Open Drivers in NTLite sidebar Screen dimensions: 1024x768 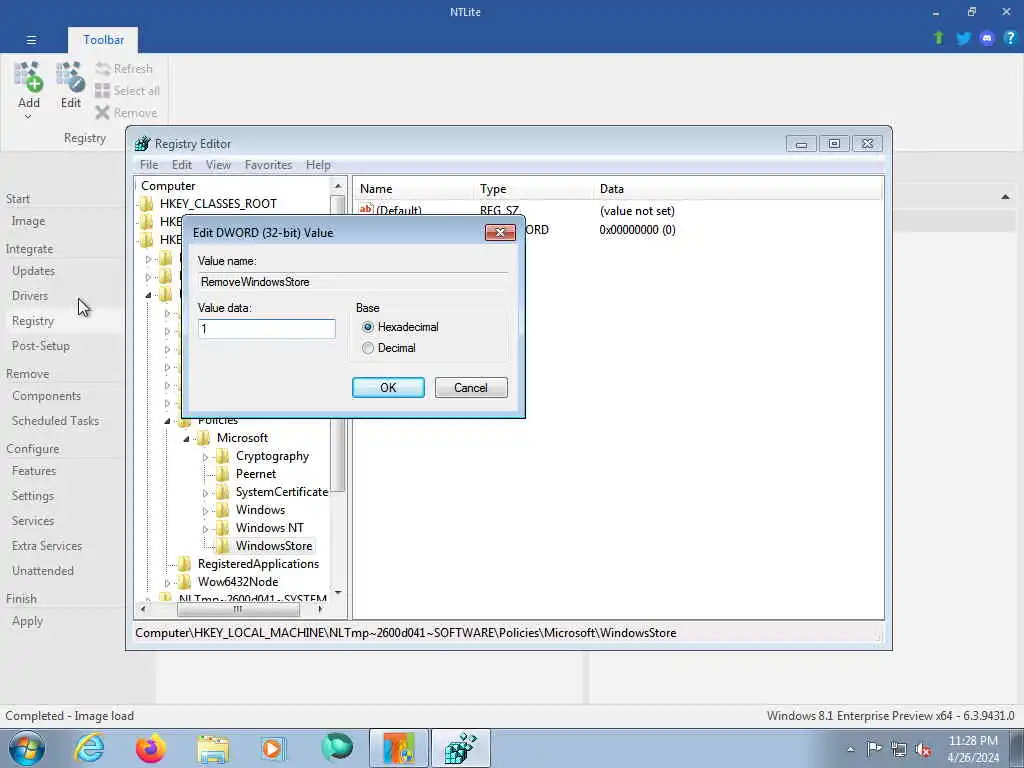tap(30, 296)
